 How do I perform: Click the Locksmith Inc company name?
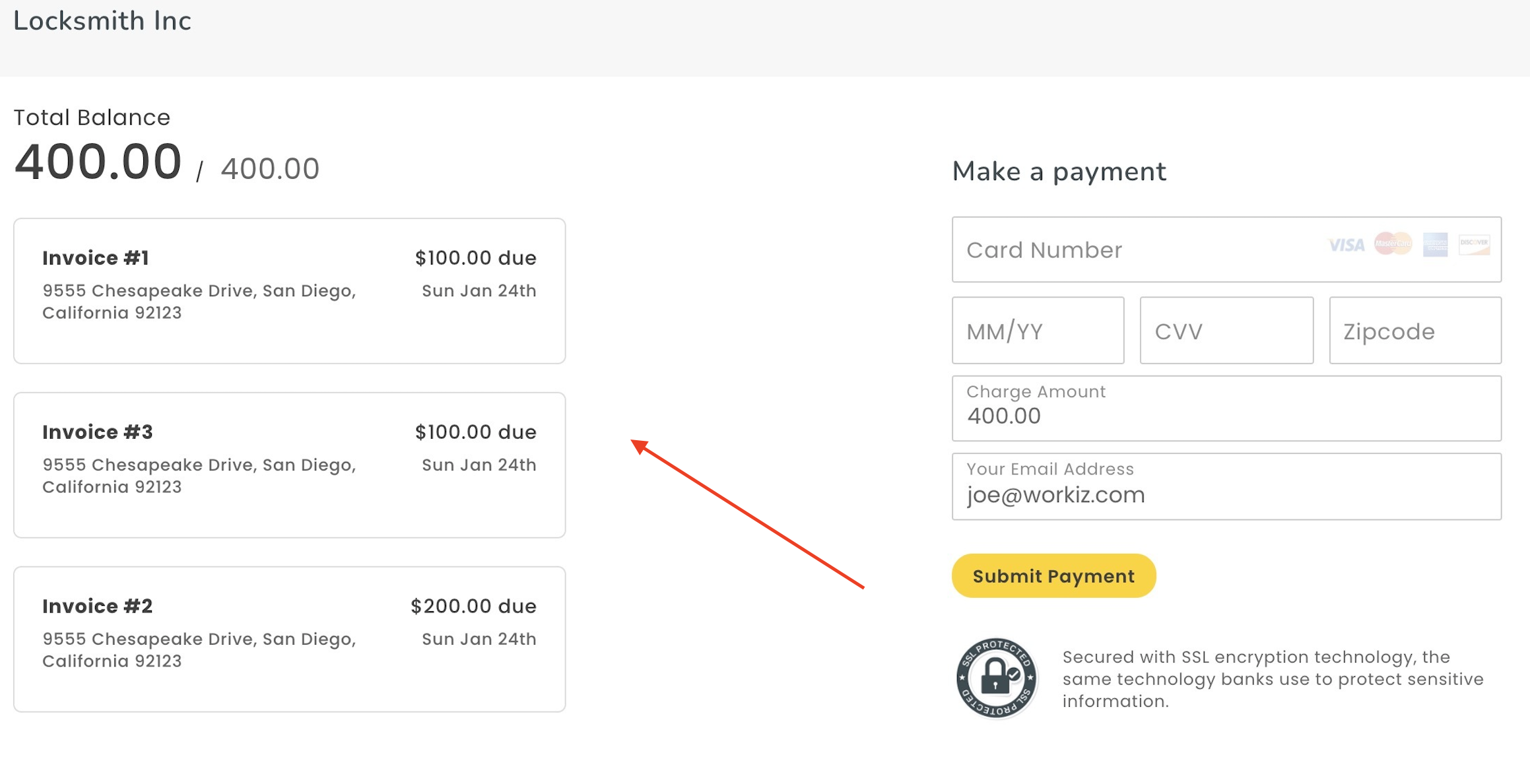102,21
